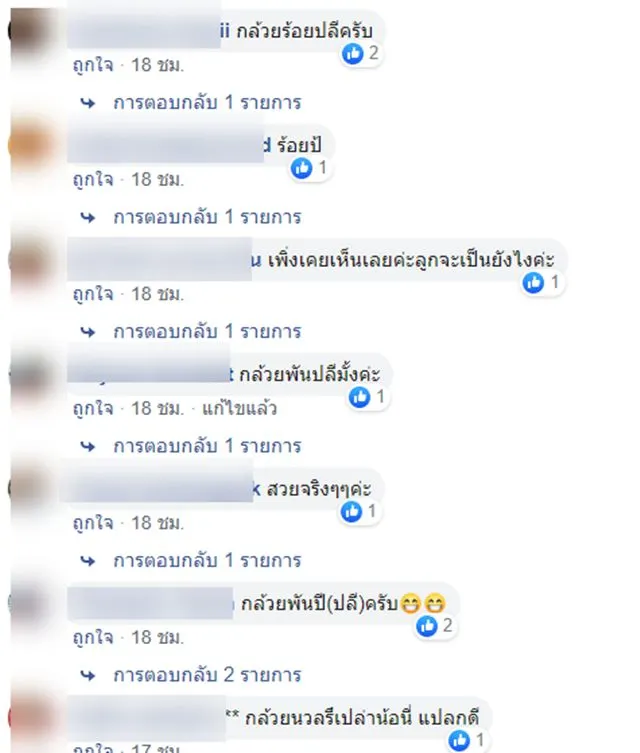
Task: Click reply arrow icon under กล้วยร้อยปลีครับ
Action: (x=88, y=103)
